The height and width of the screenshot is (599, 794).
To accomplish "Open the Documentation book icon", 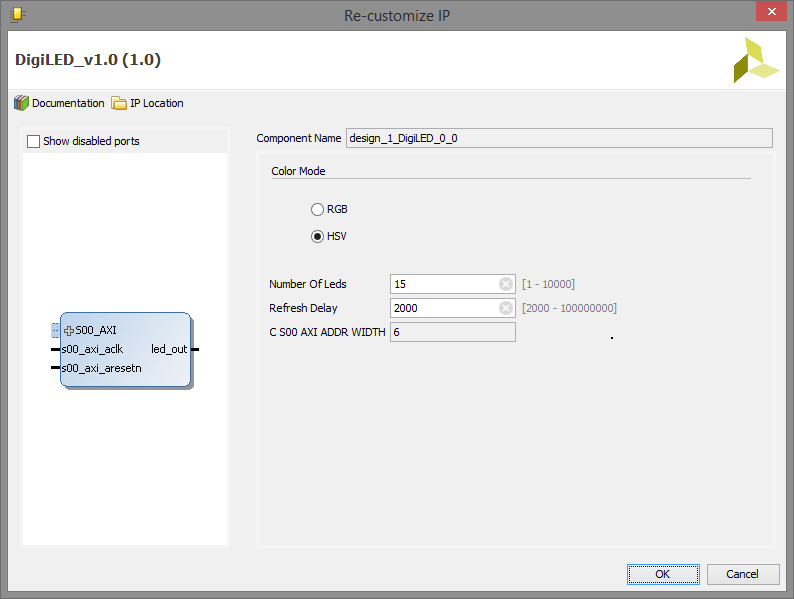I will click(x=21, y=103).
